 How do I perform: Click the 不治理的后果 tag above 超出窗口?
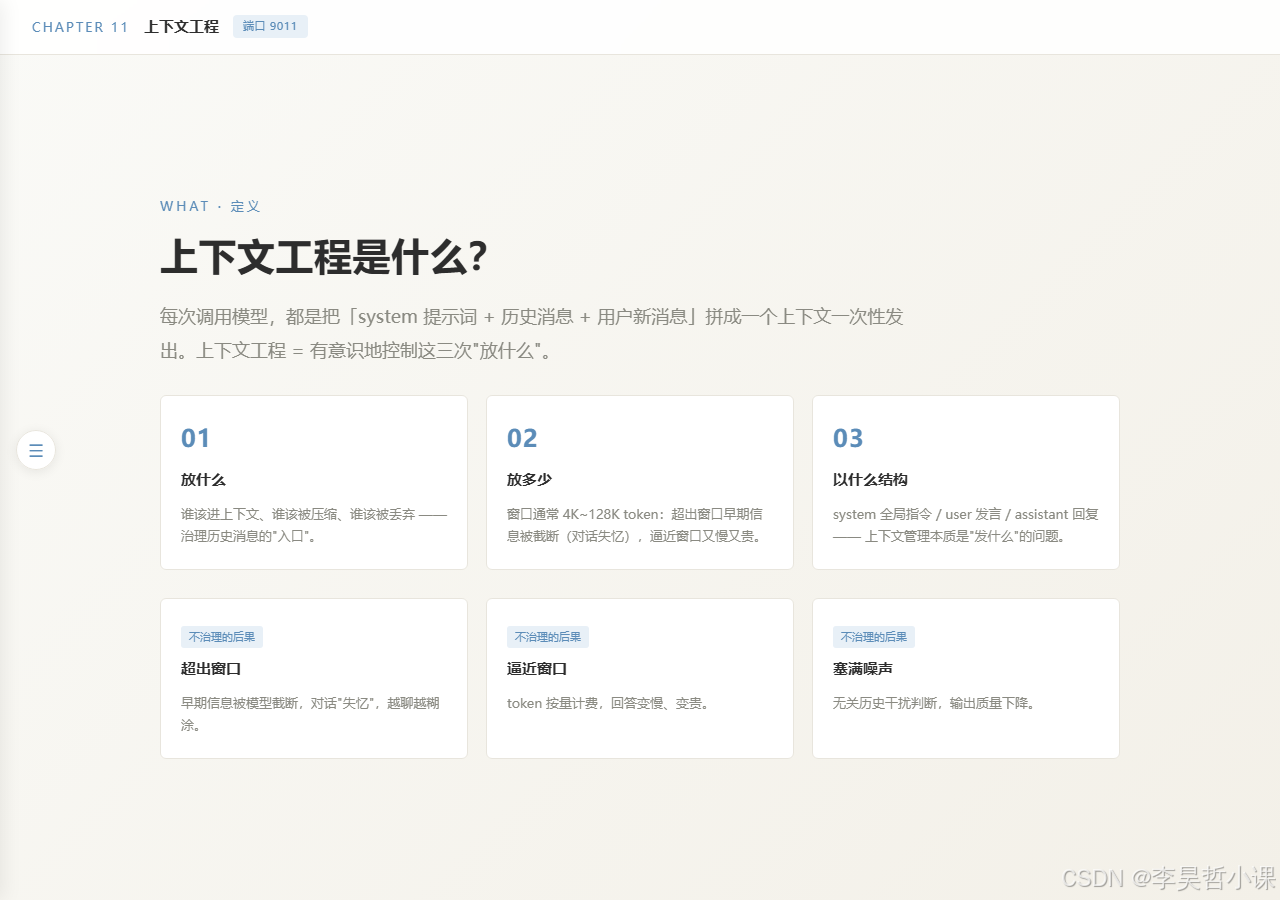222,637
